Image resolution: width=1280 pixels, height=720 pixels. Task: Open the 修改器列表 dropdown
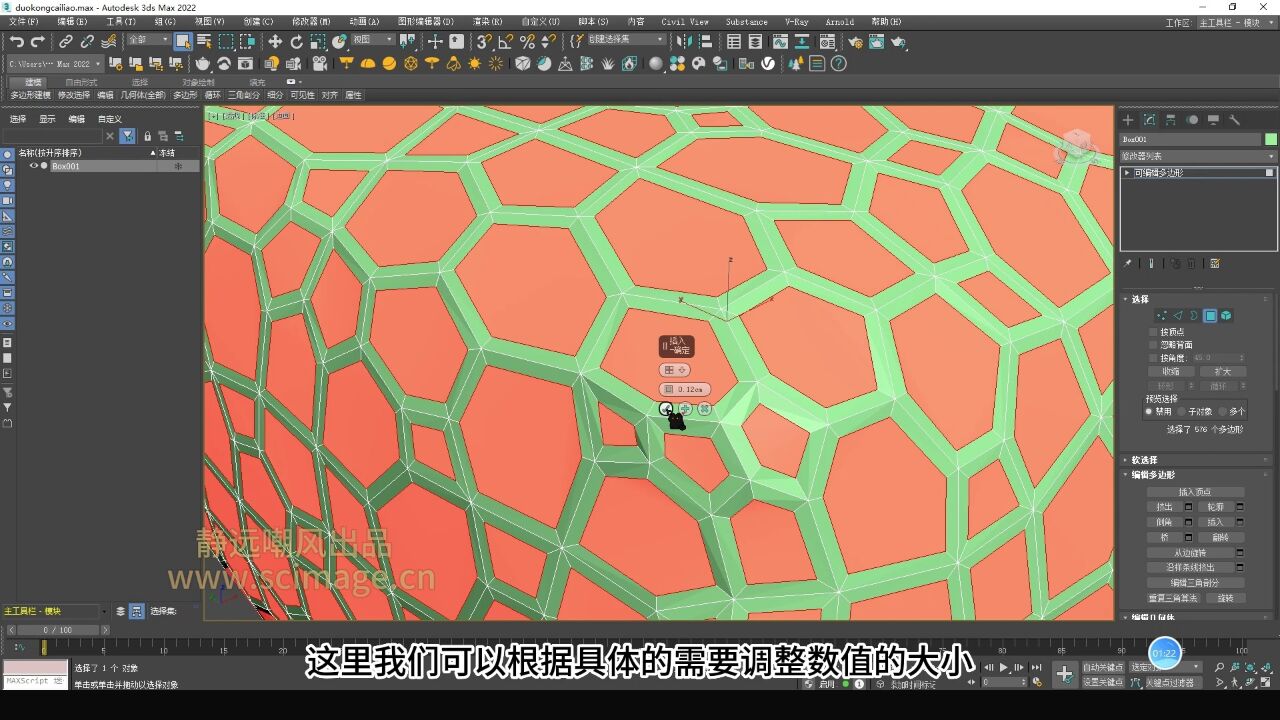[x=1198, y=156]
